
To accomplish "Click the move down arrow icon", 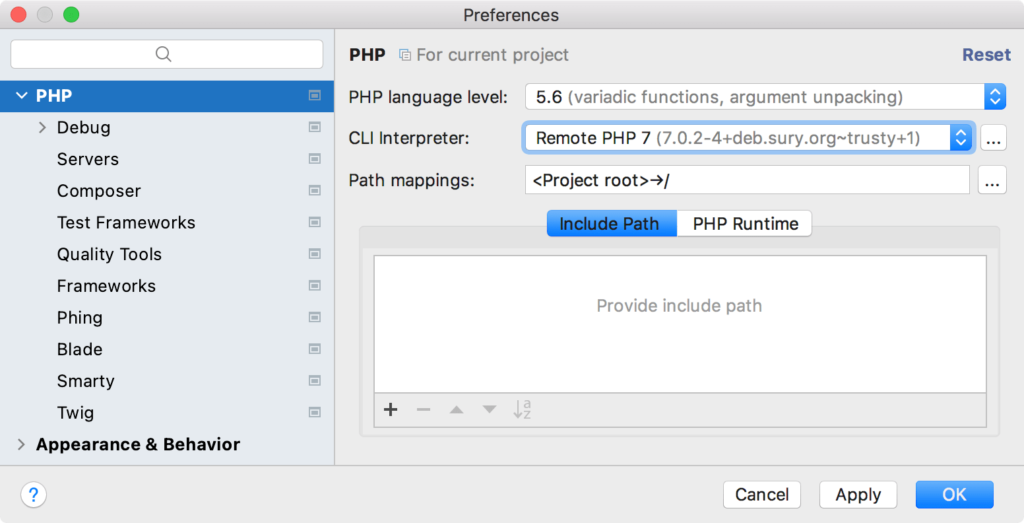I will [x=489, y=409].
